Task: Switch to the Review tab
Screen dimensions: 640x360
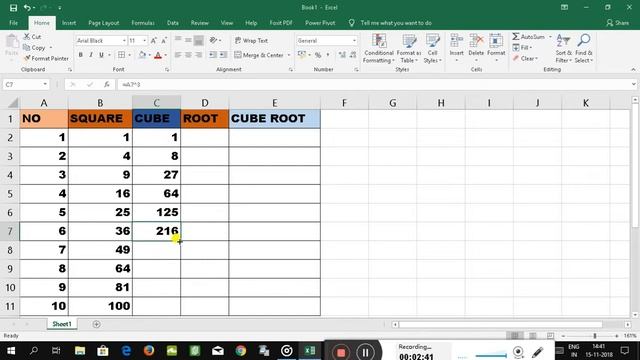Action: [200, 23]
